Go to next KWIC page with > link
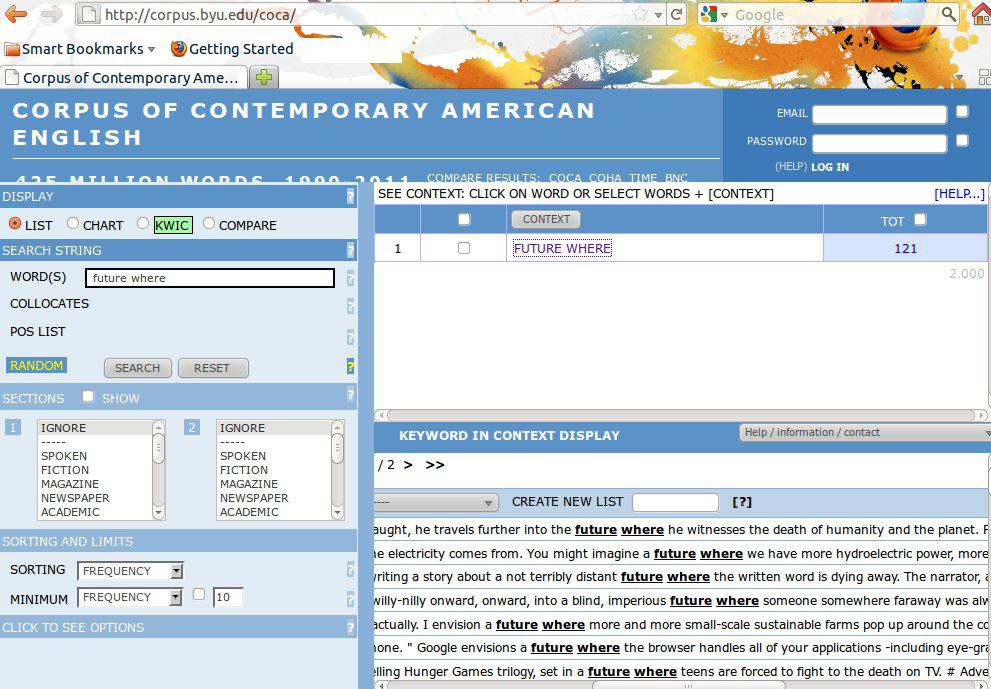The width and height of the screenshot is (991, 689). click(x=408, y=465)
